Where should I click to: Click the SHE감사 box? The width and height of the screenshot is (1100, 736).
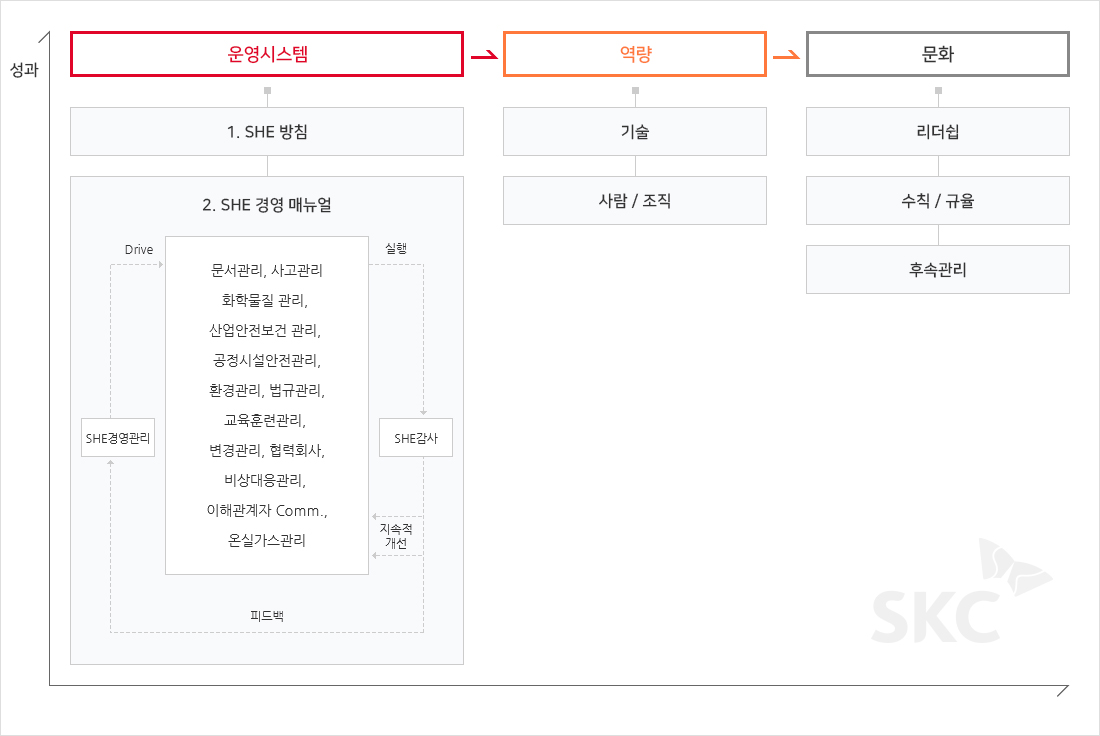[416, 438]
